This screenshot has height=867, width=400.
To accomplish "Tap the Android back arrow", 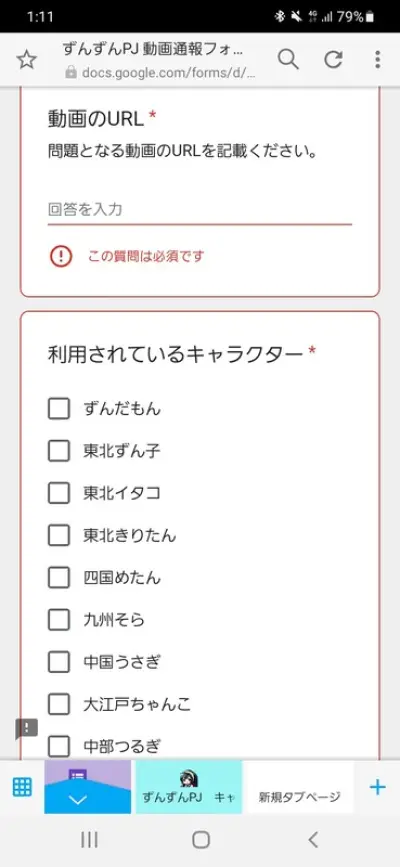I will (313, 839).
